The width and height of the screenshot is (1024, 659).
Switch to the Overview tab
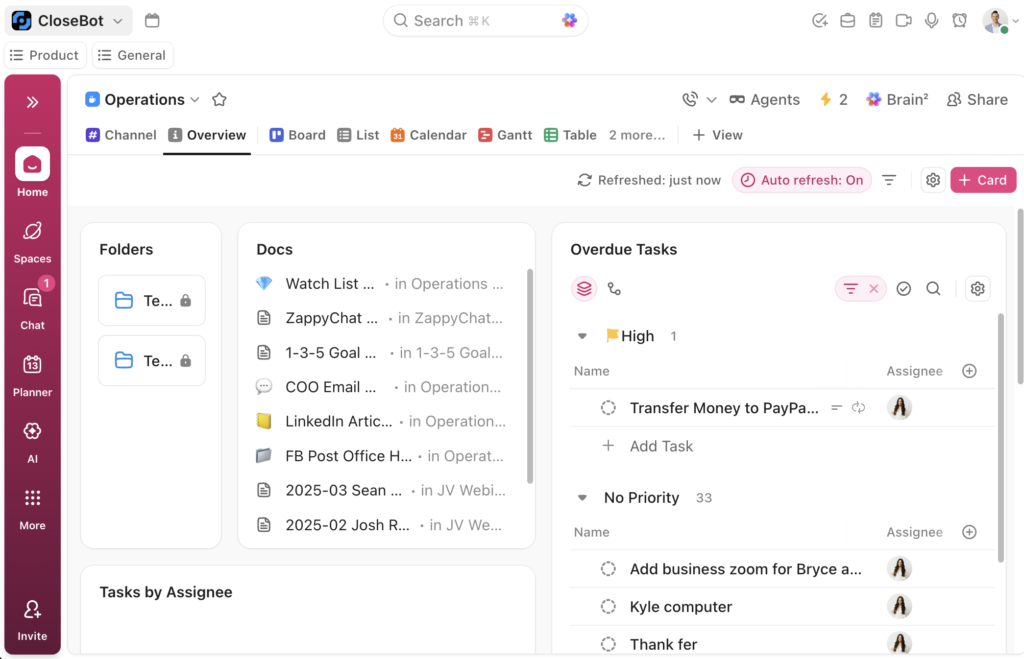(x=207, y=135)
